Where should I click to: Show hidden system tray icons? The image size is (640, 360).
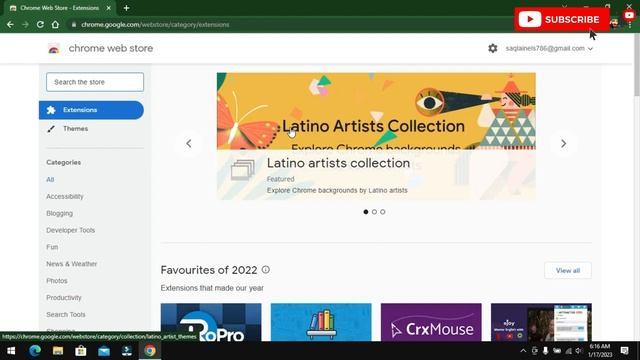(x=523, y=351)
